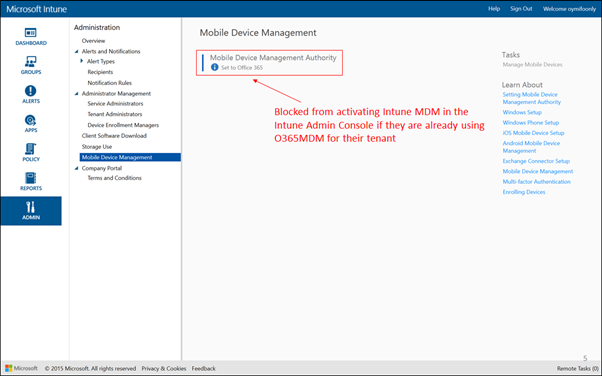Open the iOS Mobile Device Setup link

point(533,133)
